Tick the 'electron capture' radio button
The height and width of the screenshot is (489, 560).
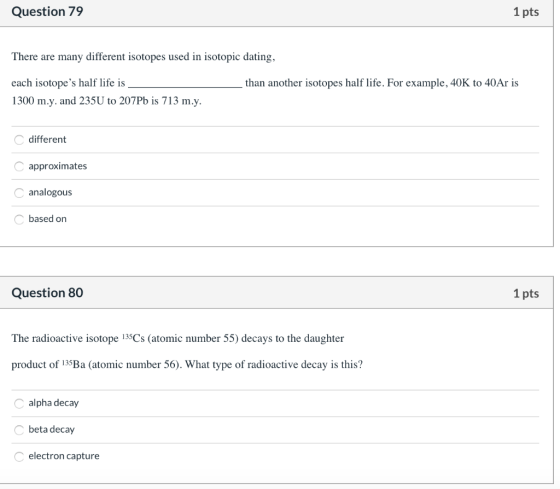(19, 456)
